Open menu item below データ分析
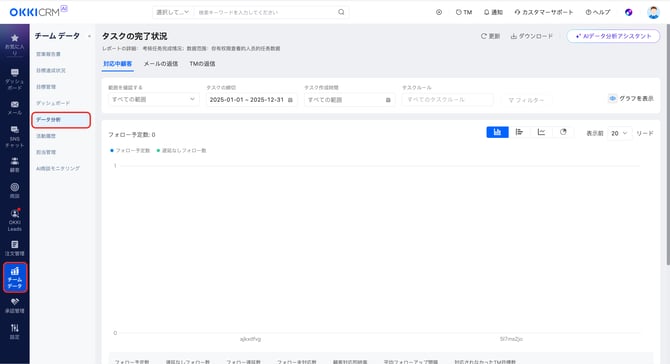 click(x=46, y=136)
